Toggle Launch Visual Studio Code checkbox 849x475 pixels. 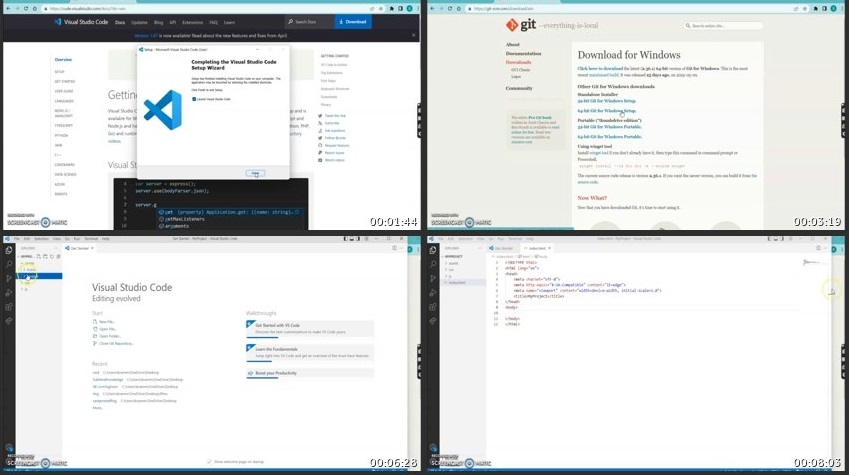click(194, 99)
